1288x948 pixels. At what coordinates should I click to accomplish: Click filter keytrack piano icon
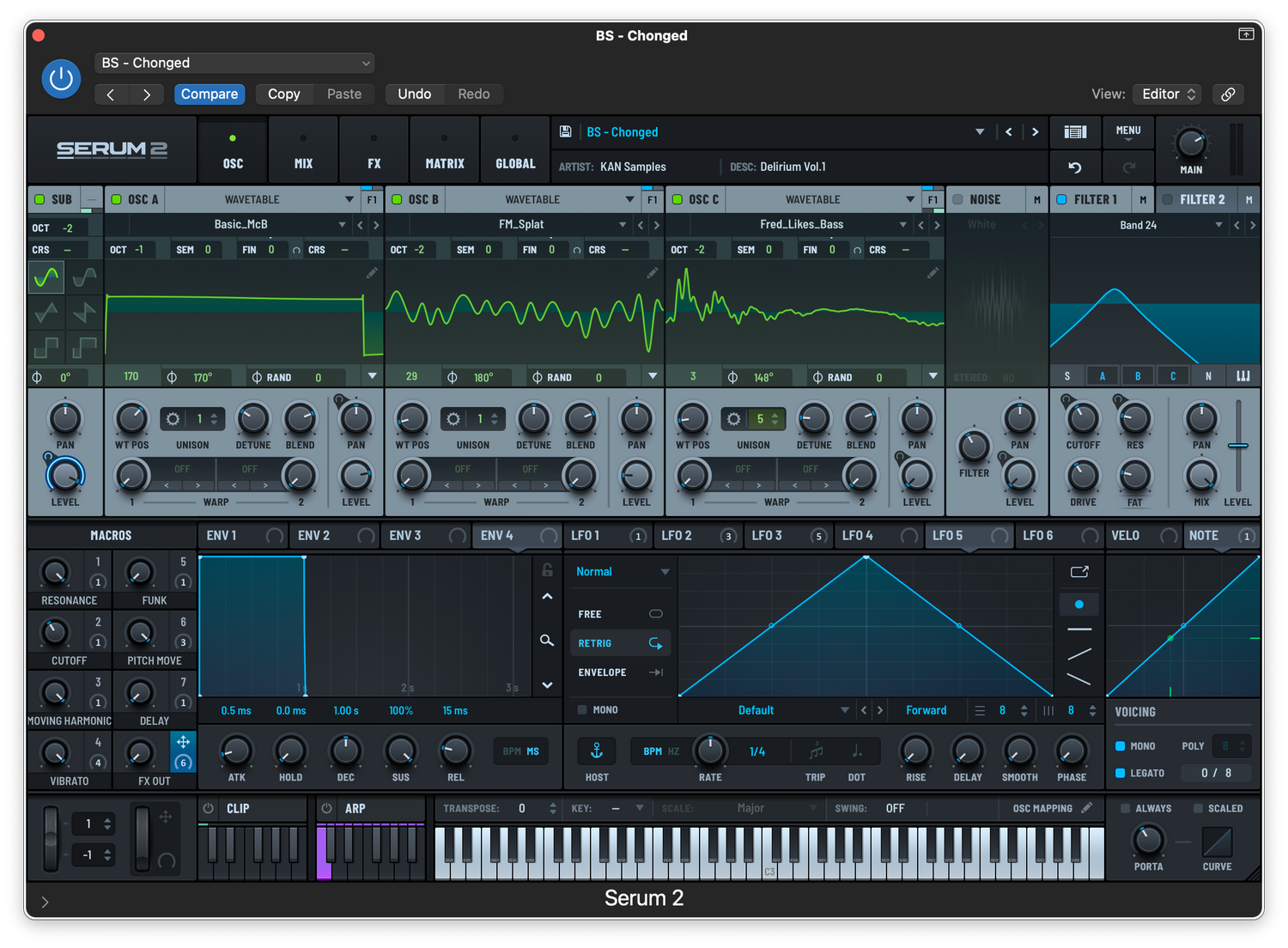point(1243,376)
